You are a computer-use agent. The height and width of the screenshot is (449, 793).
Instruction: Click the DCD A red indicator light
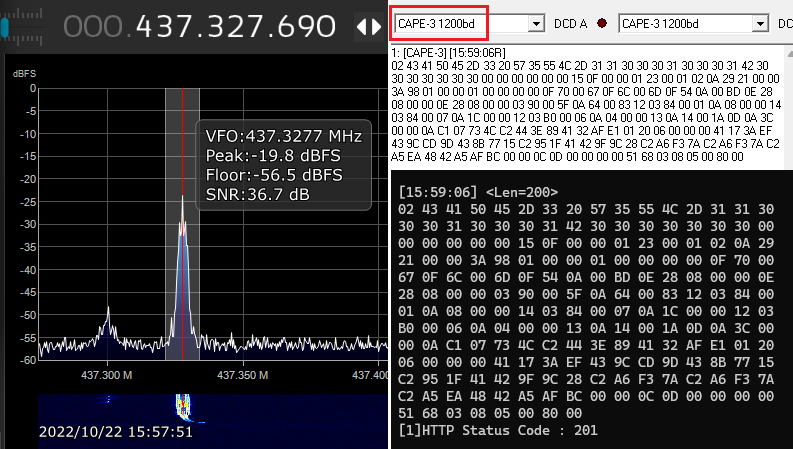click(602, 23)
